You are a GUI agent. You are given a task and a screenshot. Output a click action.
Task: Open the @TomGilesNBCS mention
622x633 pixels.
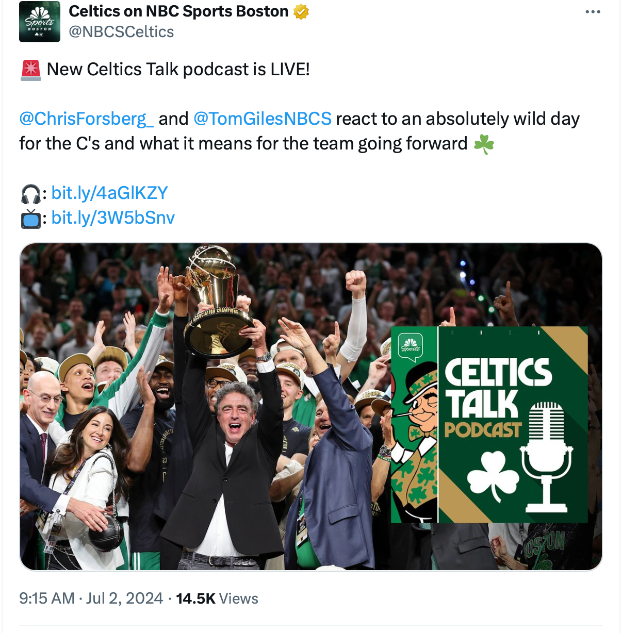click(x=262, y=119)
